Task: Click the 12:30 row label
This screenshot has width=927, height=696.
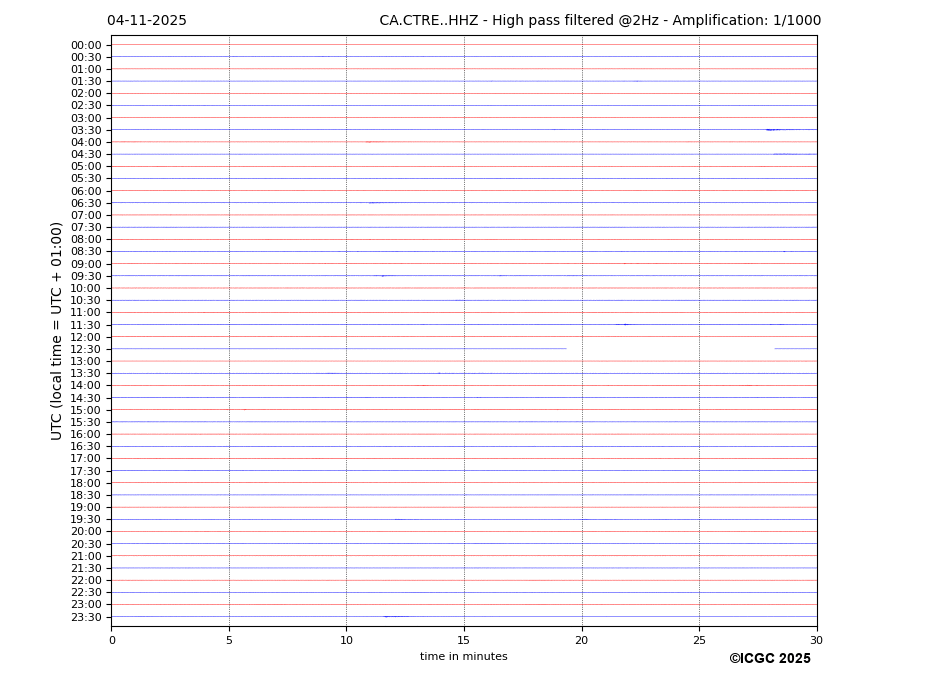Action: (86, 349)
